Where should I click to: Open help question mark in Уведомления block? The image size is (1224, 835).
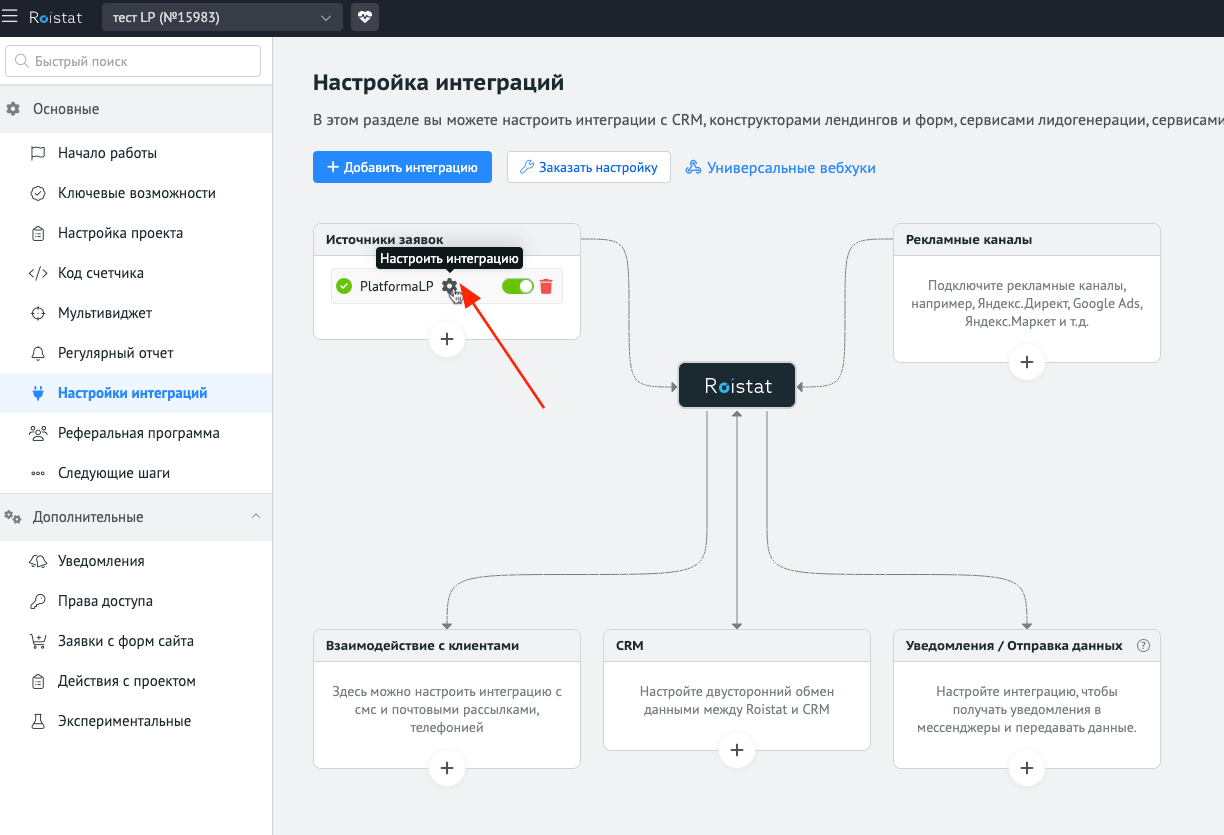coord(1144,645)
